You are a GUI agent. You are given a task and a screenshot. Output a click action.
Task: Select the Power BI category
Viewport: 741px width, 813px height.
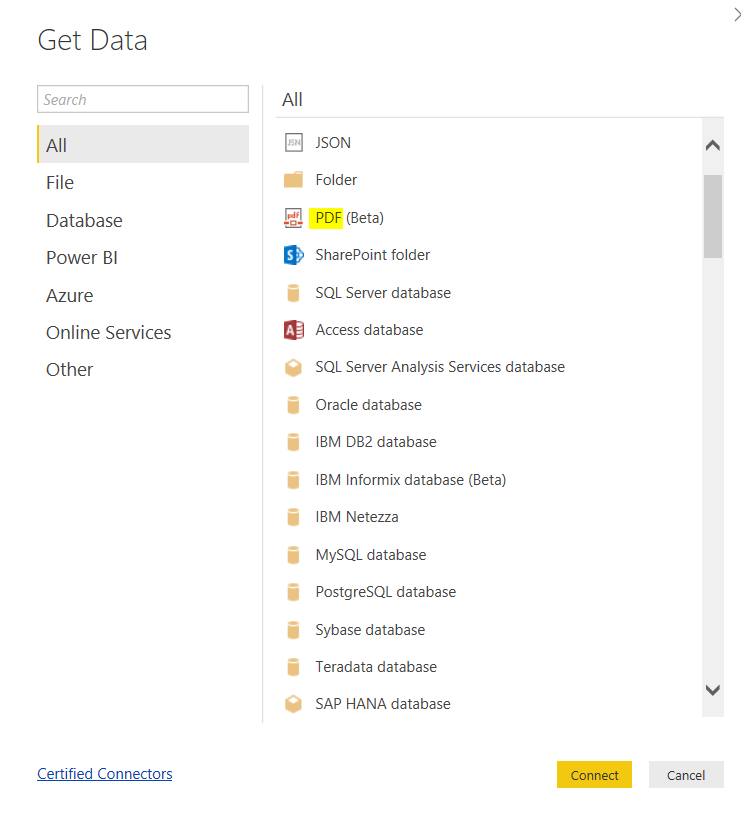143,258
